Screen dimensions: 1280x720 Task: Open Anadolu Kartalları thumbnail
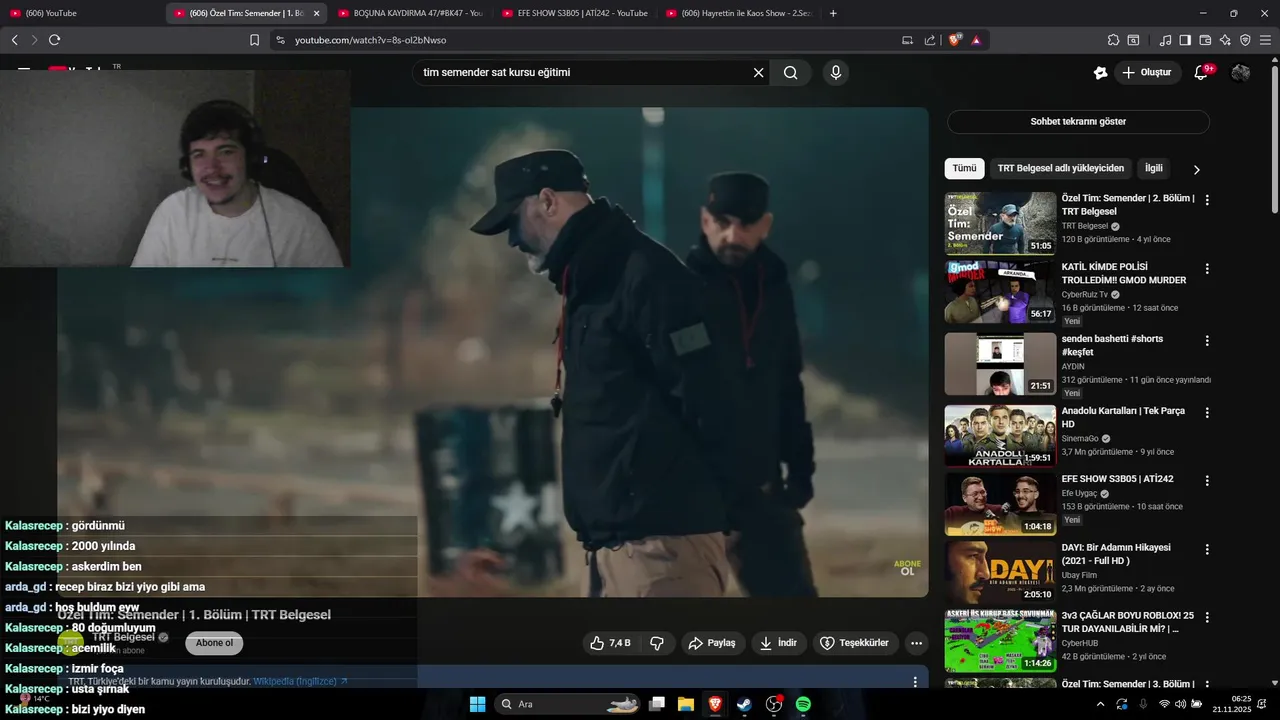[x=1000, y=436]
